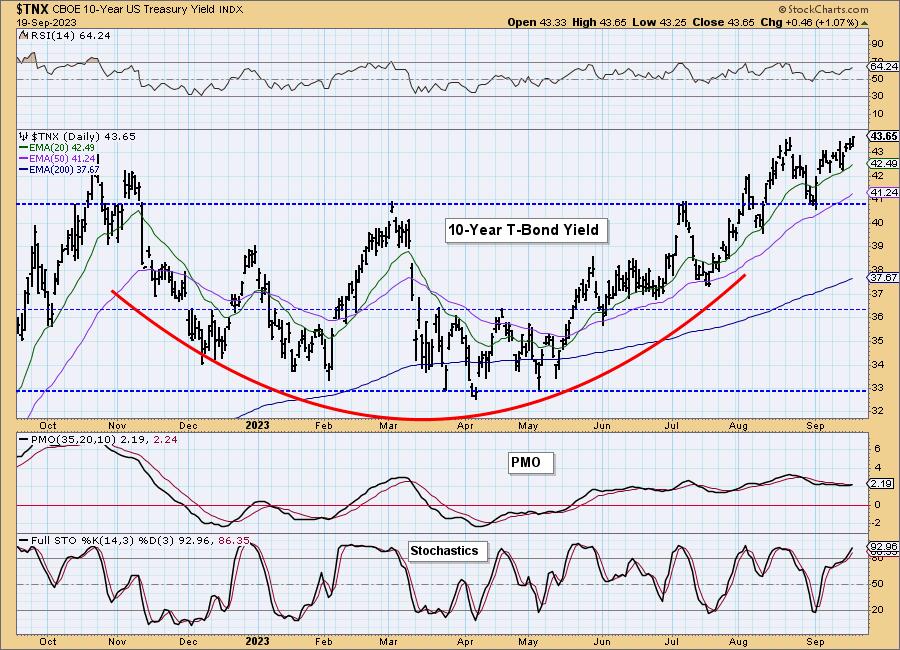The image size is (900, 650).
Task: Click the green EMA(20) legend line sample
Action: click(x=24, y=148)
